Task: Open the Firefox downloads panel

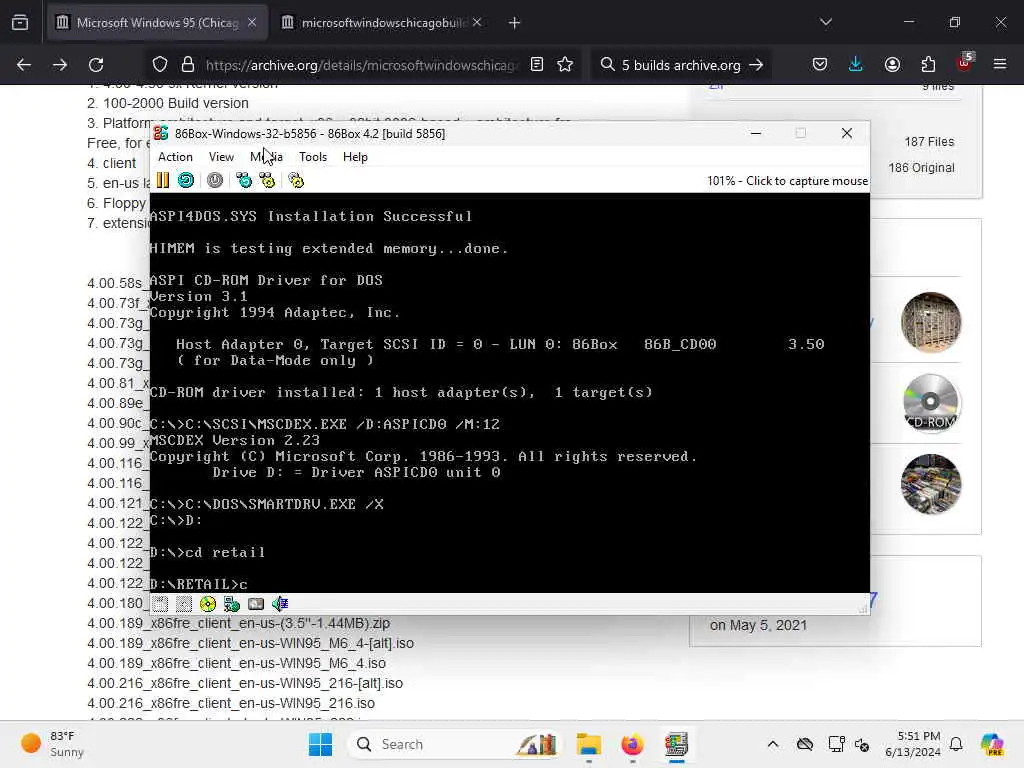Action: point(856,65)
